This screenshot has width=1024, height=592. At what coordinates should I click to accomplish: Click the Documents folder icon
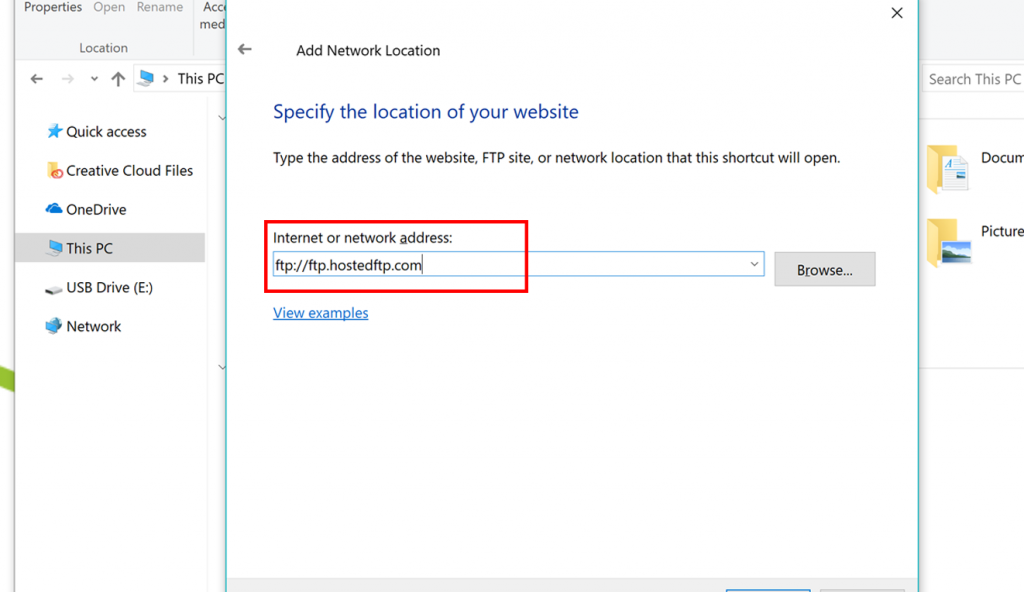point(948,169)
